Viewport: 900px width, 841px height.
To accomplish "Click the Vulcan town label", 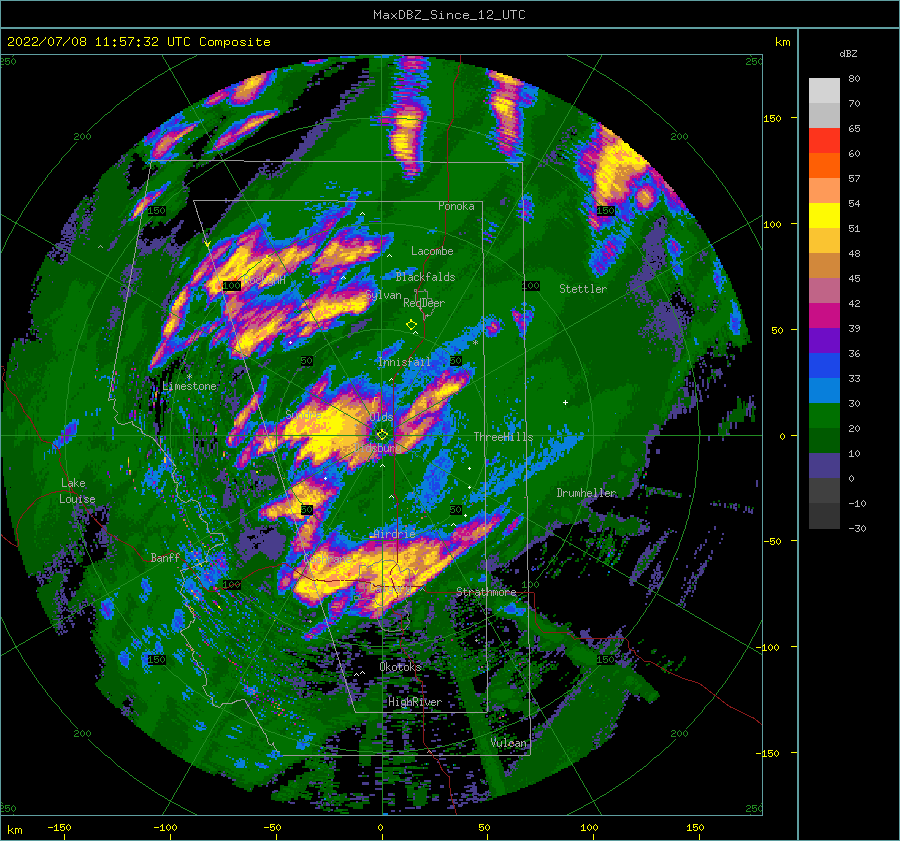I will point(509,743).
